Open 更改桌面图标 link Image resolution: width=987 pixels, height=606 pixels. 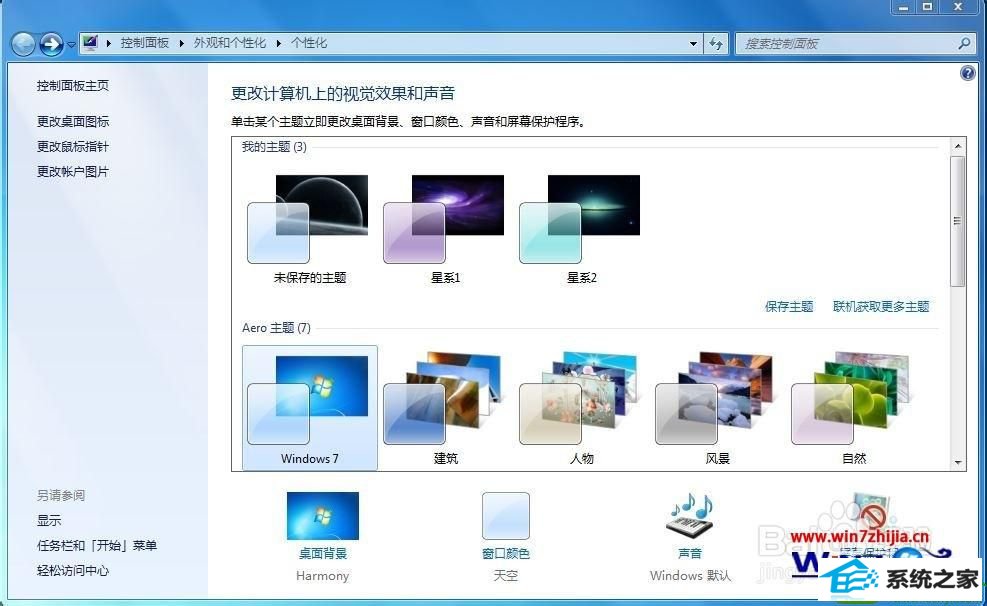pos(73,121)
